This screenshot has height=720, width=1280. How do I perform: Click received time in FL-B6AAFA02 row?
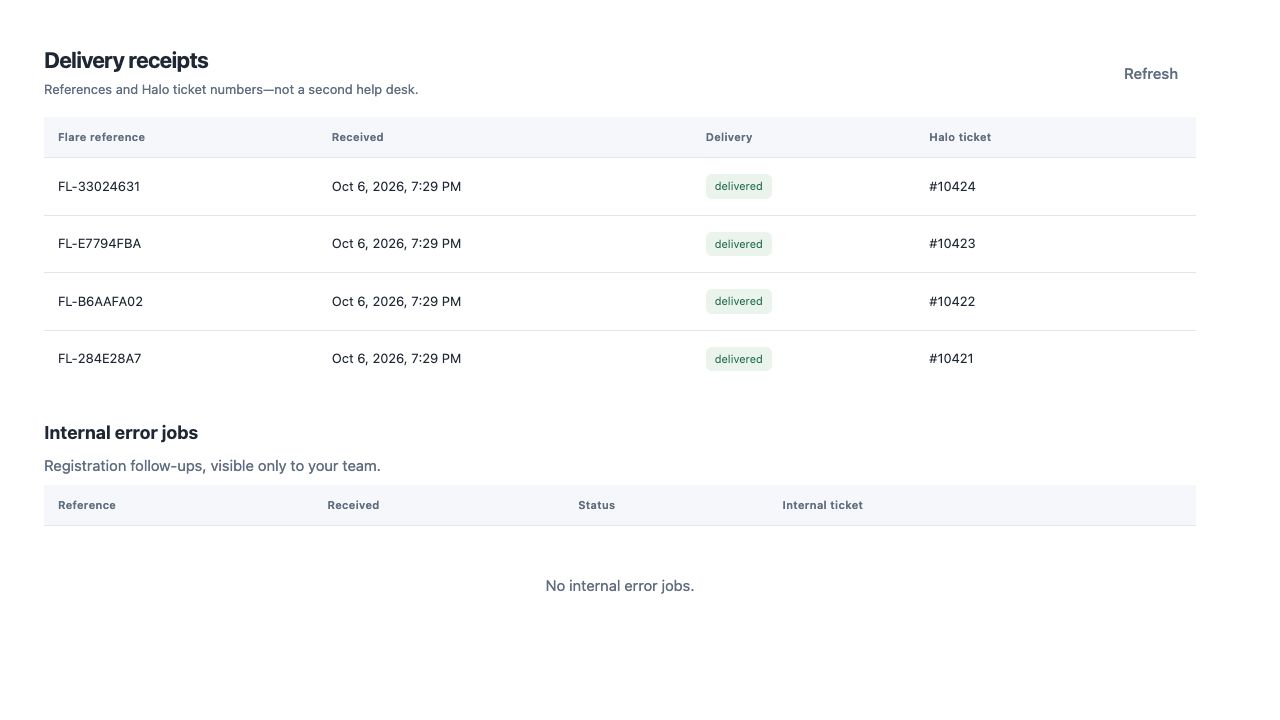pos(396,302)
